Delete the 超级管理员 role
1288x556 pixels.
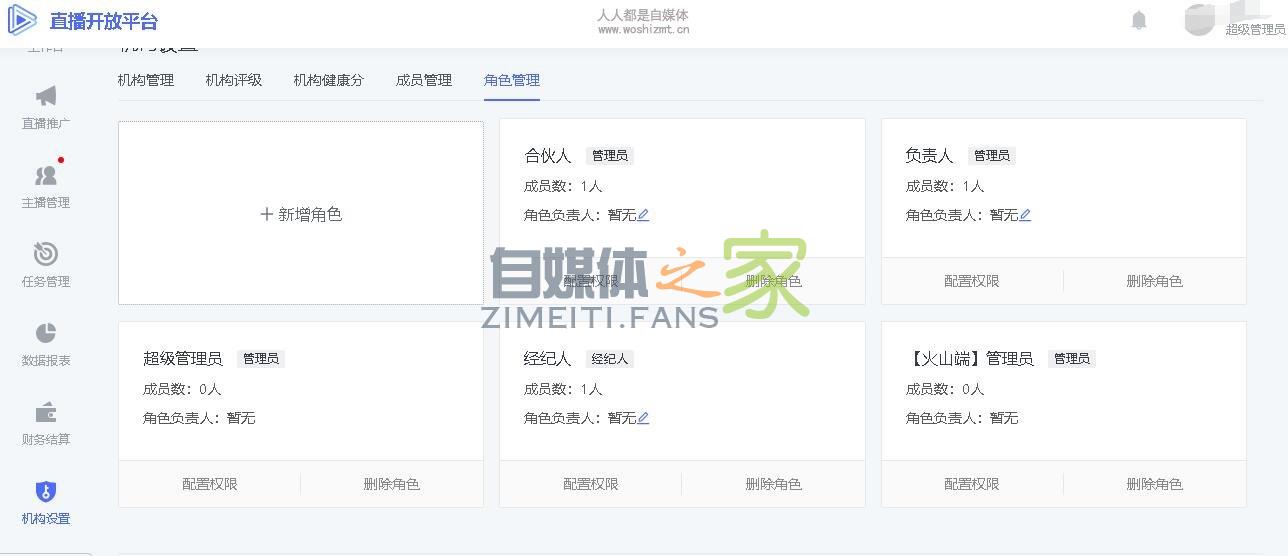[x=392, y=484]
